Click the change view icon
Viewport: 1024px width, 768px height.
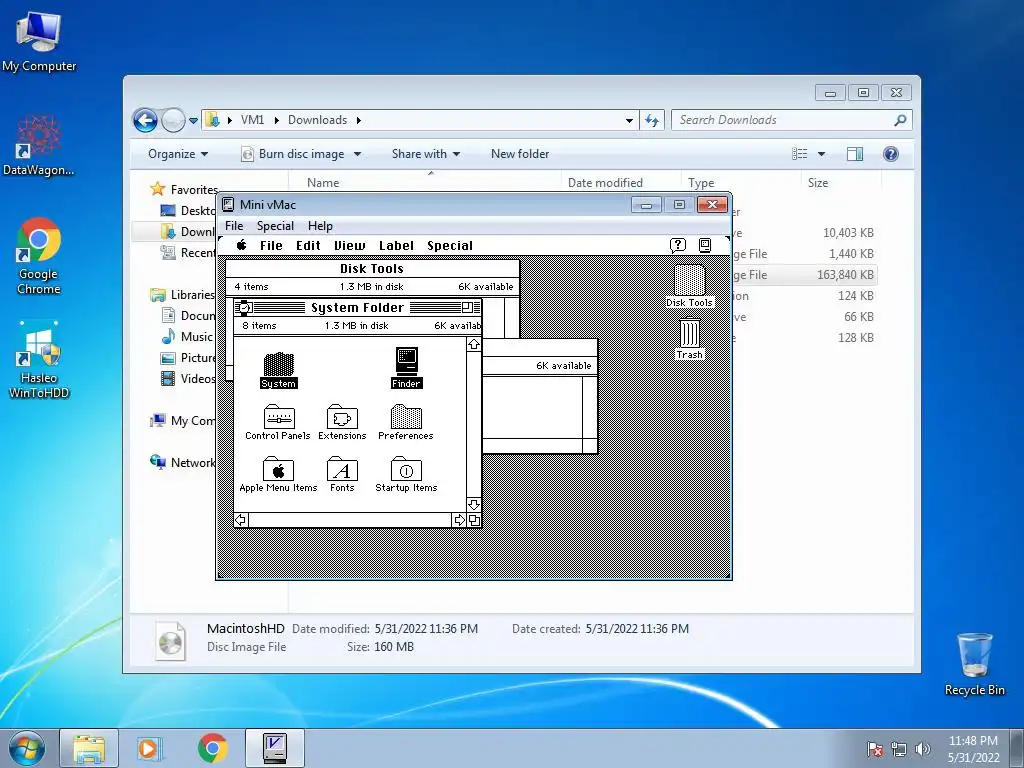799,154
